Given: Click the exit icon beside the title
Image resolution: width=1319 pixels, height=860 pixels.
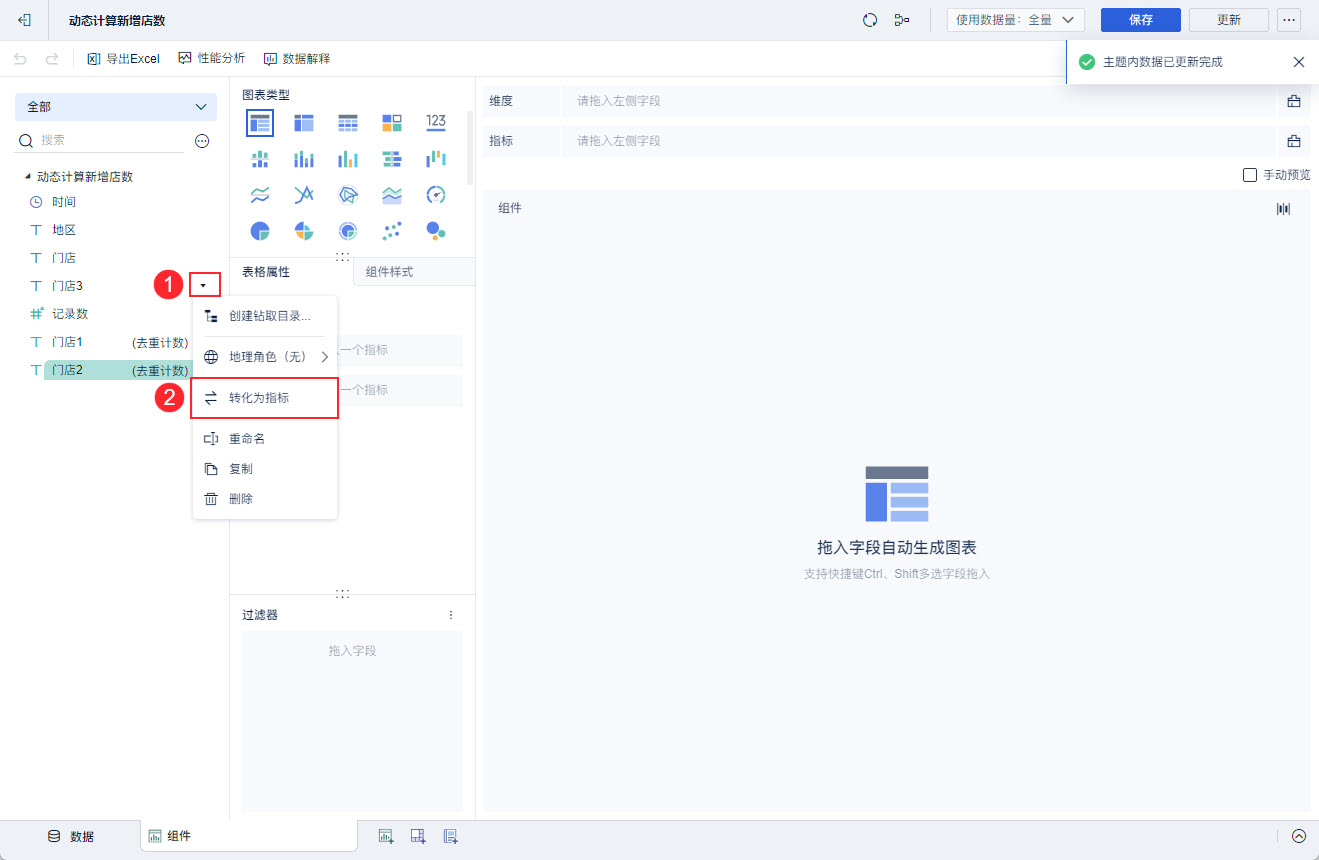Looking at the screenshot, I should [25, 20].
